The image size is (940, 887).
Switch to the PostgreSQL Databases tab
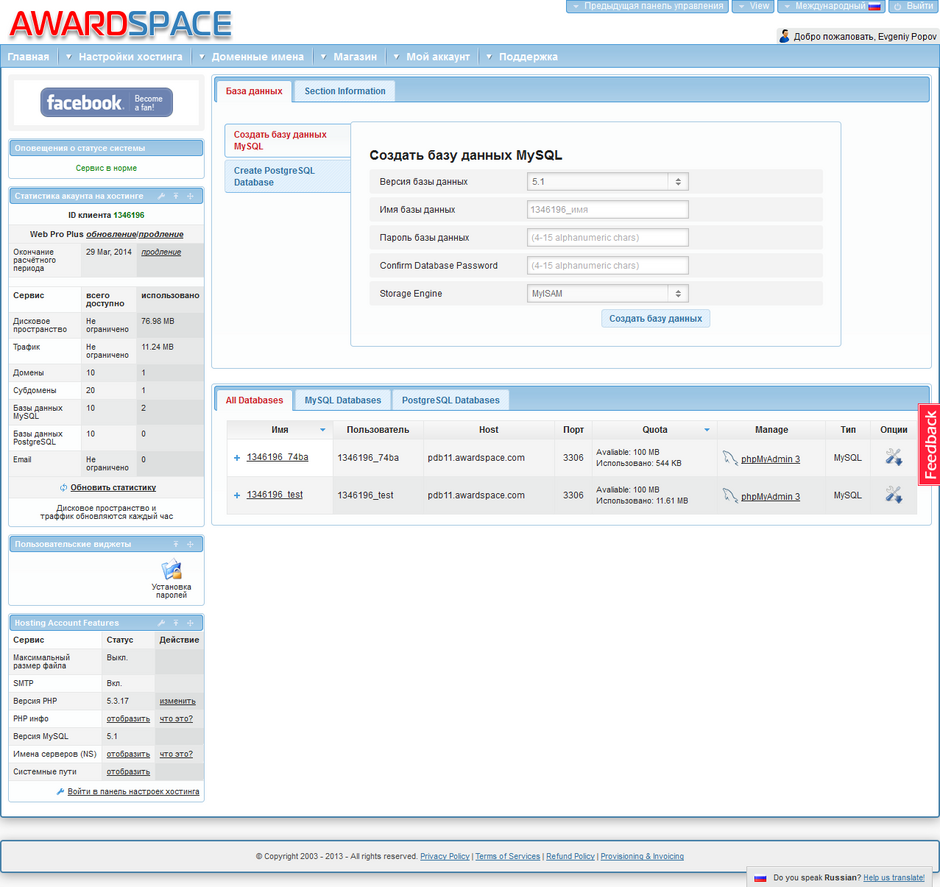[x=450, y=400]
